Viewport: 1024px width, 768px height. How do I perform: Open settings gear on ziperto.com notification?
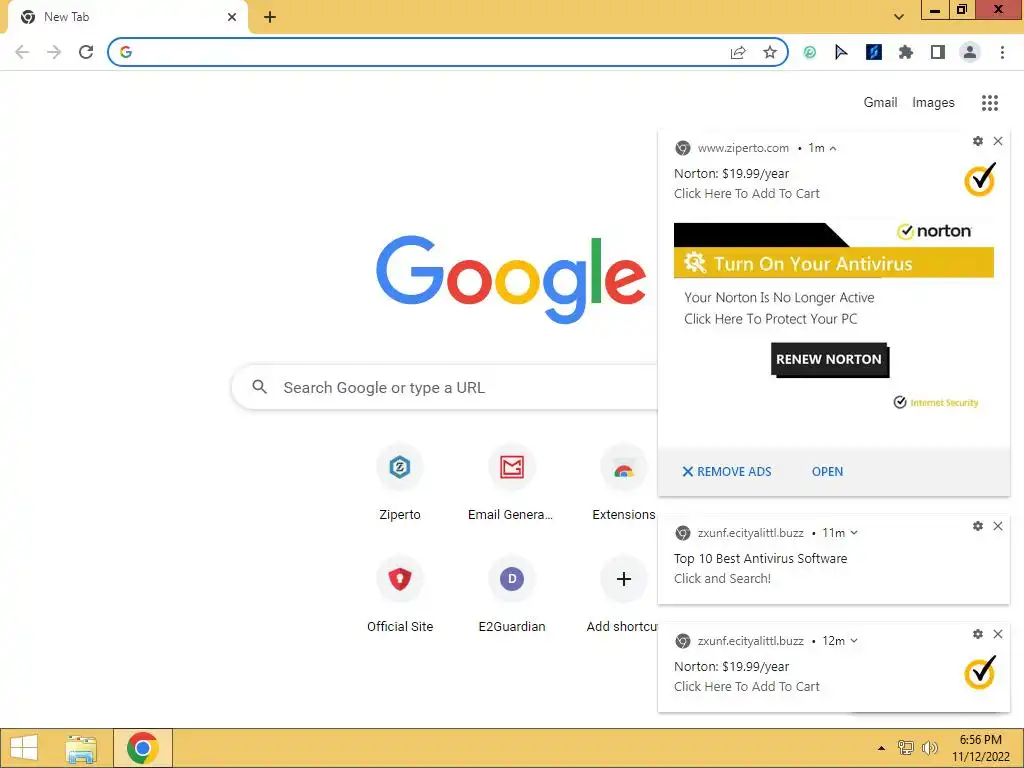click(x=978, y=141)
